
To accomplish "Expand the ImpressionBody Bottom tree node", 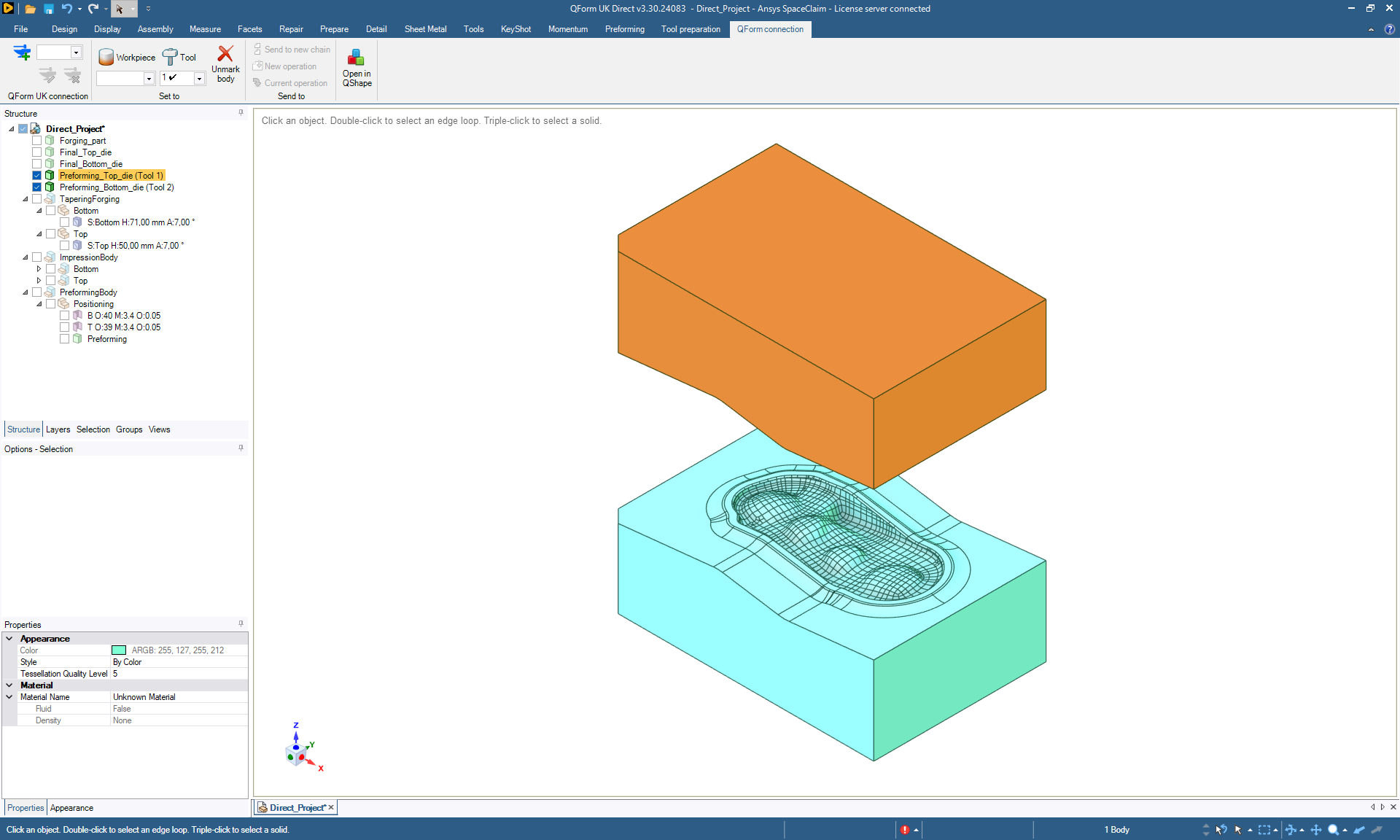I will (39, 269).
